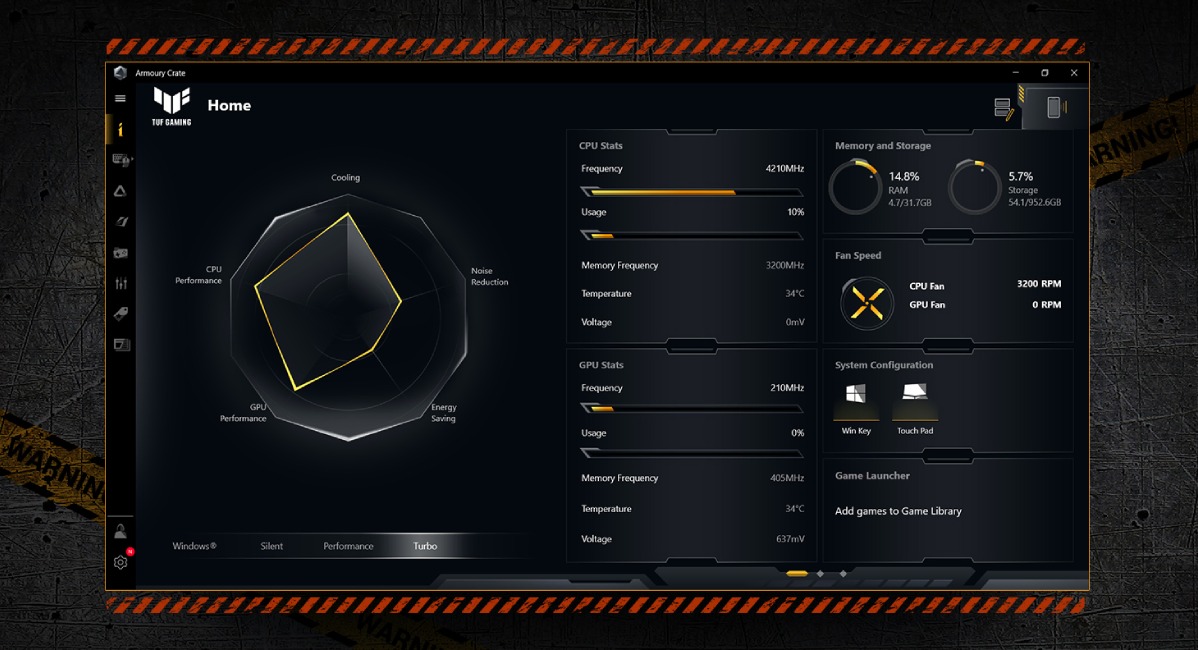The image size is (1198, 650).
Task: Select the Home info icon in the sidebar
Action: (x=120, y=130)
